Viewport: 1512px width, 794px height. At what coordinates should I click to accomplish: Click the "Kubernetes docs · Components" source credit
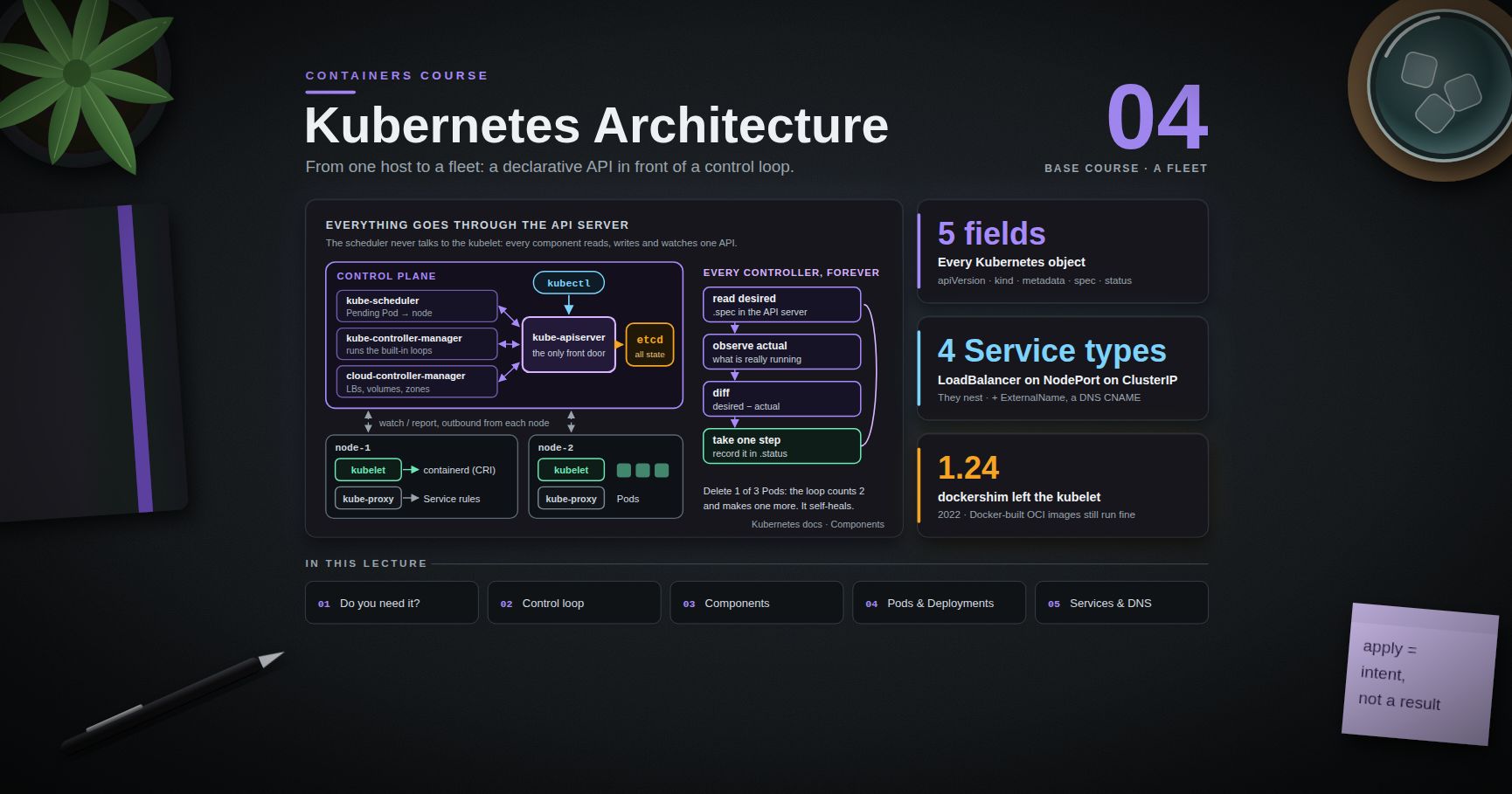817,524
